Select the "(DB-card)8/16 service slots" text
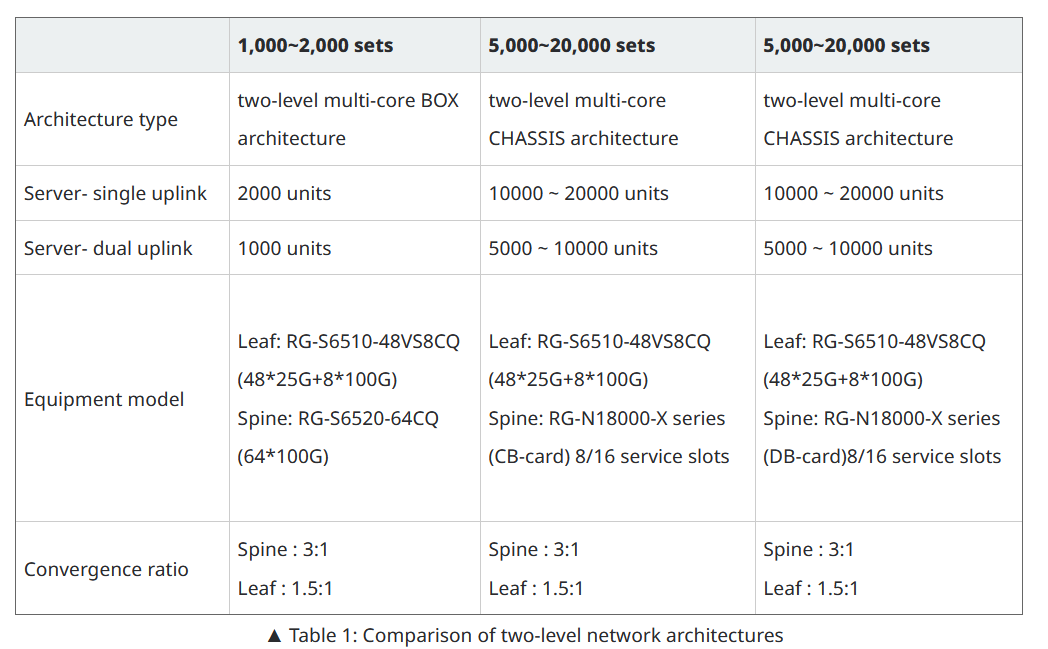 click(x=882, y=457)
